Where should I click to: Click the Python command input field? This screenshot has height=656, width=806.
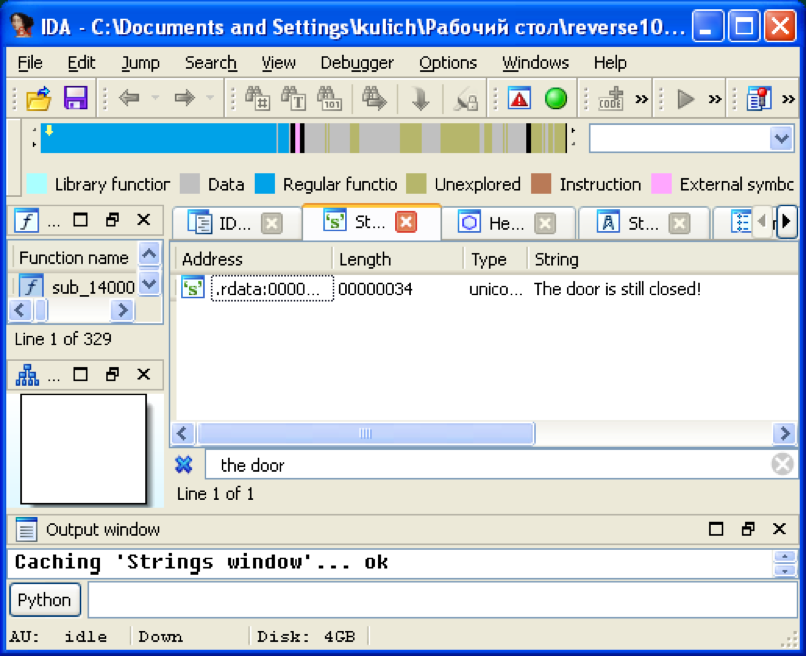click(x=443, y=599)
